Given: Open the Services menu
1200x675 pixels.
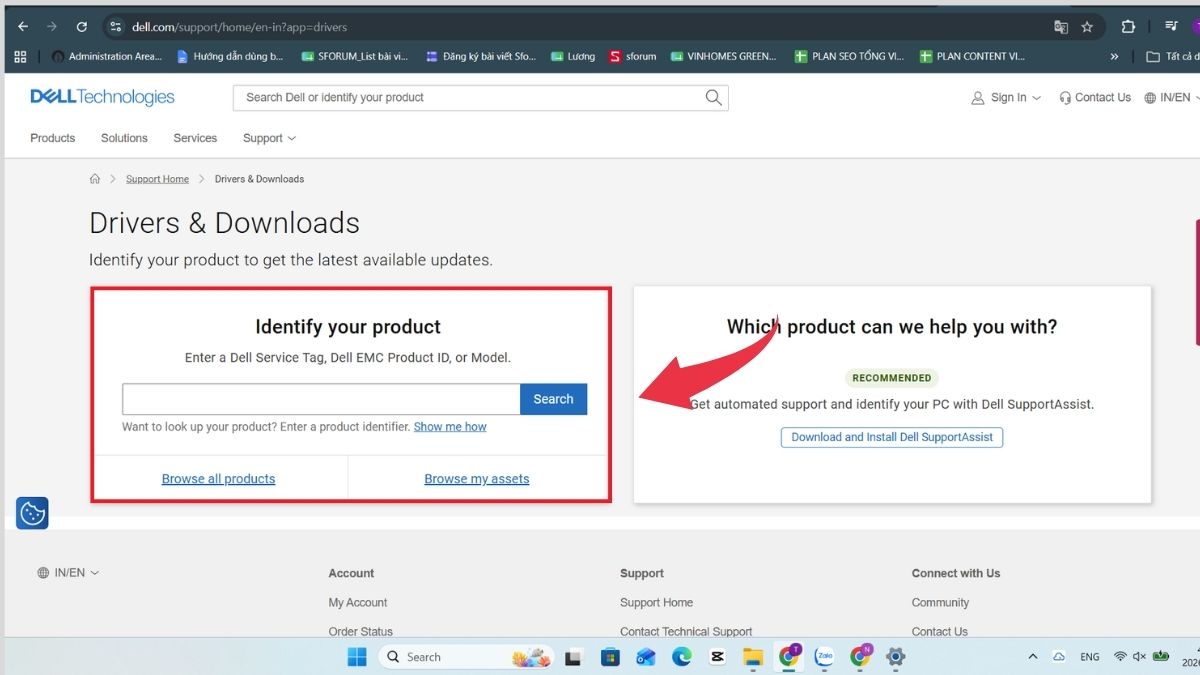Looking at the screenshot, I should (195, 138).
